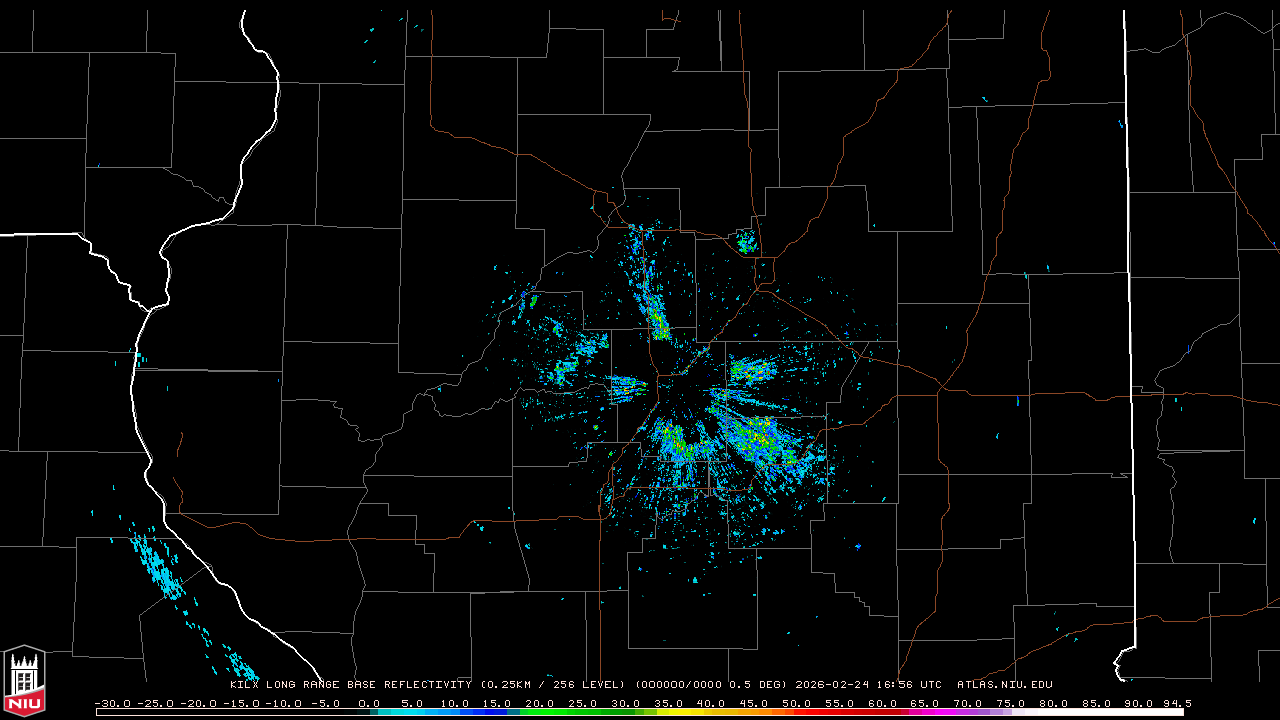Click the 65.0 dBZ scale label
This screenshot has height=720, width=1280.
click(x=924, y=704)
